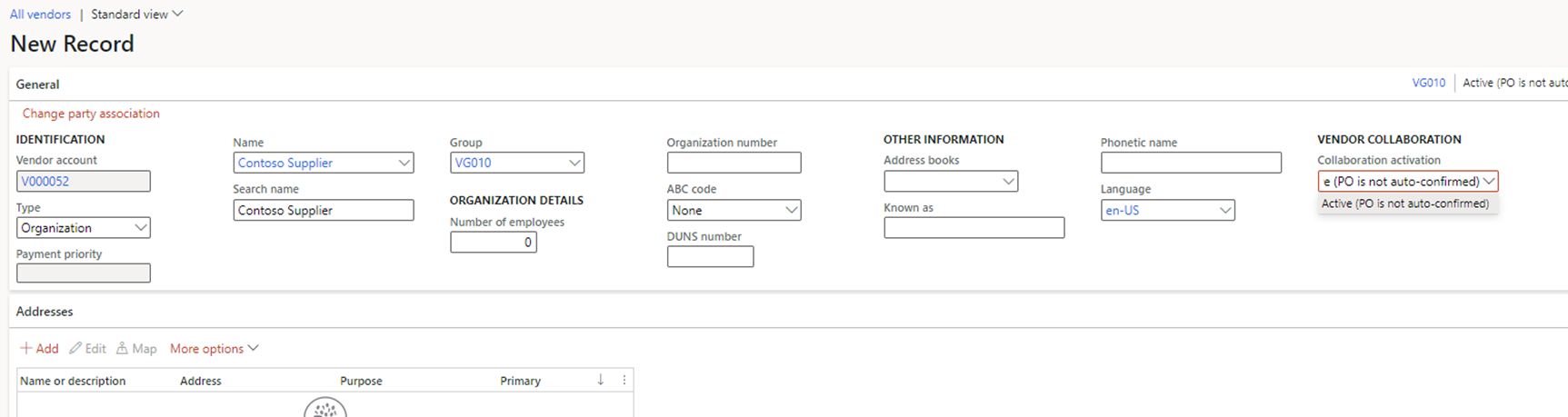Click the Edit pencil icon in Addresses
This screenshot has height=417, width=1568.
coord(75,349)
